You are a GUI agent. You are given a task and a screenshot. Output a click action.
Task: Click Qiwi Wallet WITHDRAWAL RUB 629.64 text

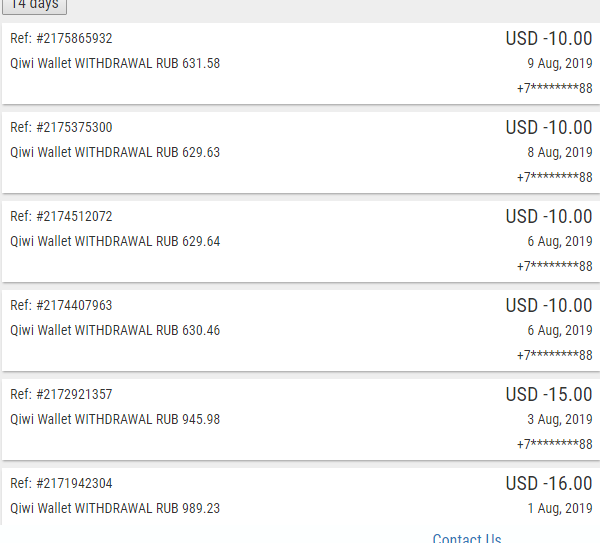[115, 242]
